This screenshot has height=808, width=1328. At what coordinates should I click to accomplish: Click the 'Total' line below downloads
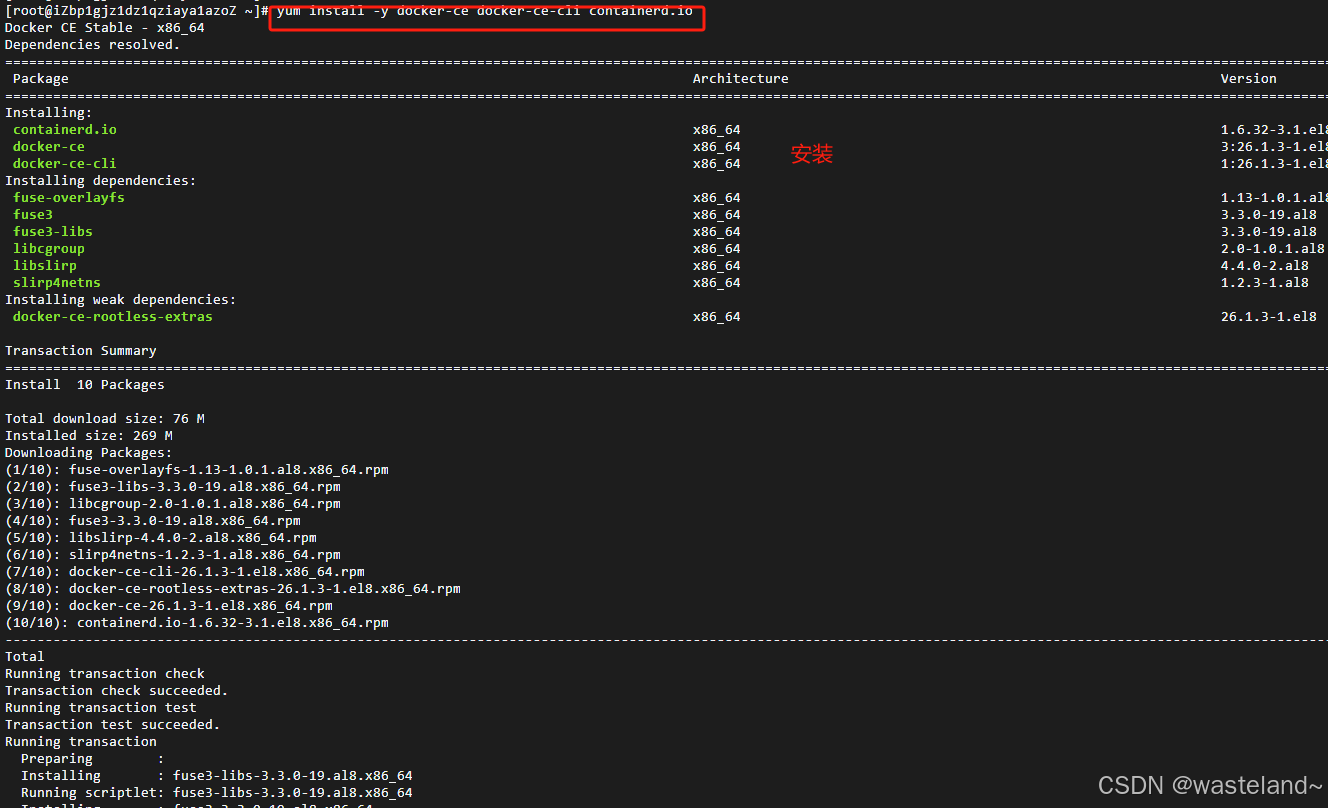coord(25,657)
